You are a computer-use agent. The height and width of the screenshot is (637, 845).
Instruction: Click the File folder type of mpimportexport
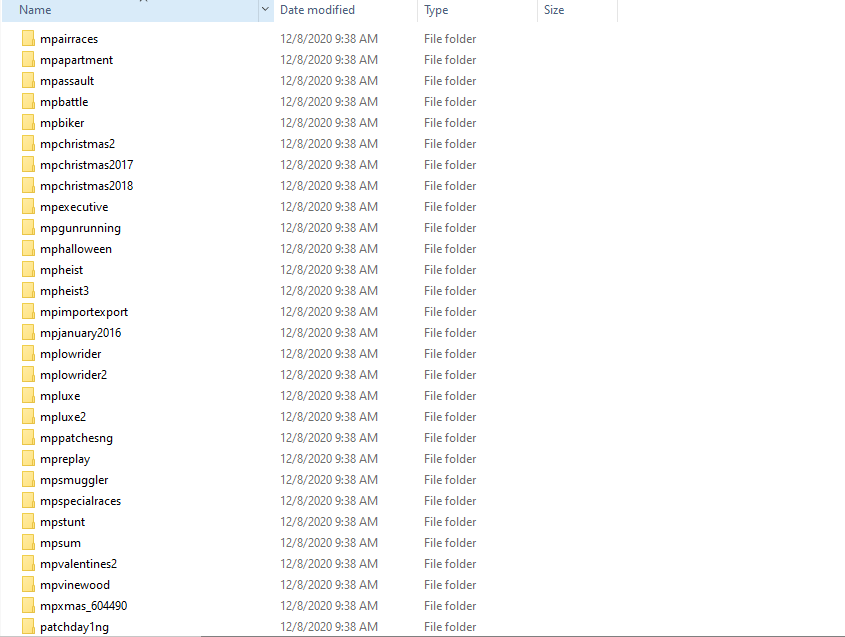450,312
